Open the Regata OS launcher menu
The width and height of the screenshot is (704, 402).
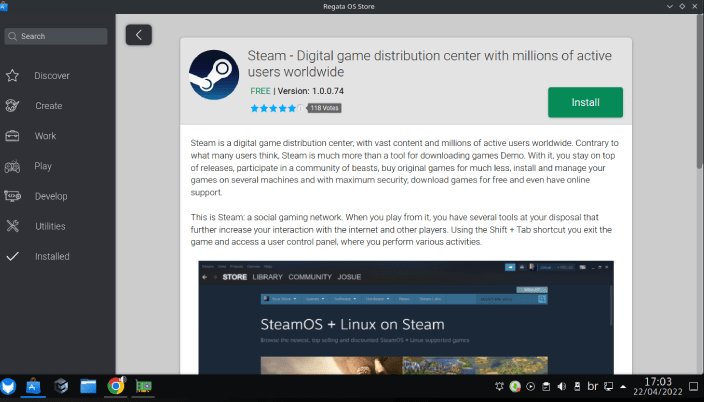[x=8, y=386]
